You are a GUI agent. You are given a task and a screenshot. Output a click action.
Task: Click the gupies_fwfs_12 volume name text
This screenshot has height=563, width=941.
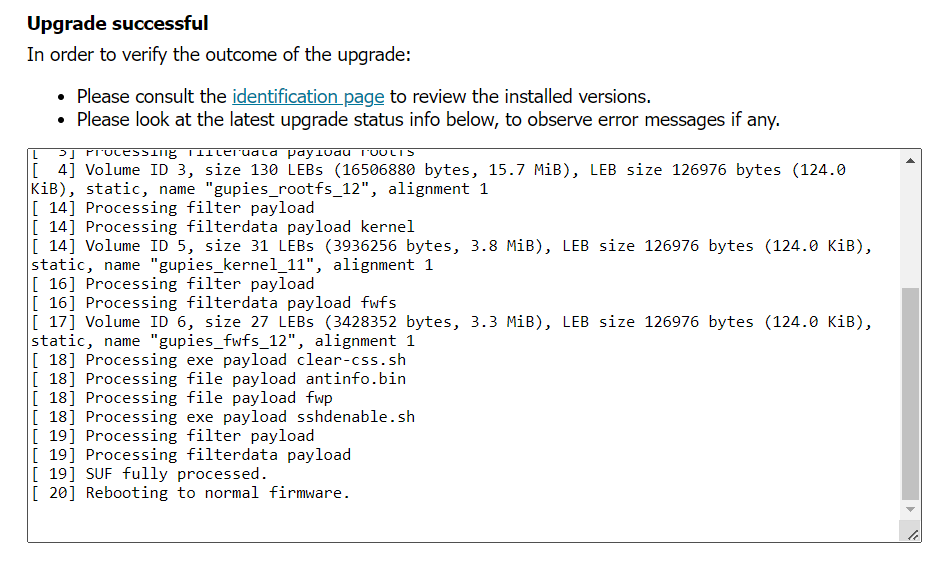click(x=227, y=341)
